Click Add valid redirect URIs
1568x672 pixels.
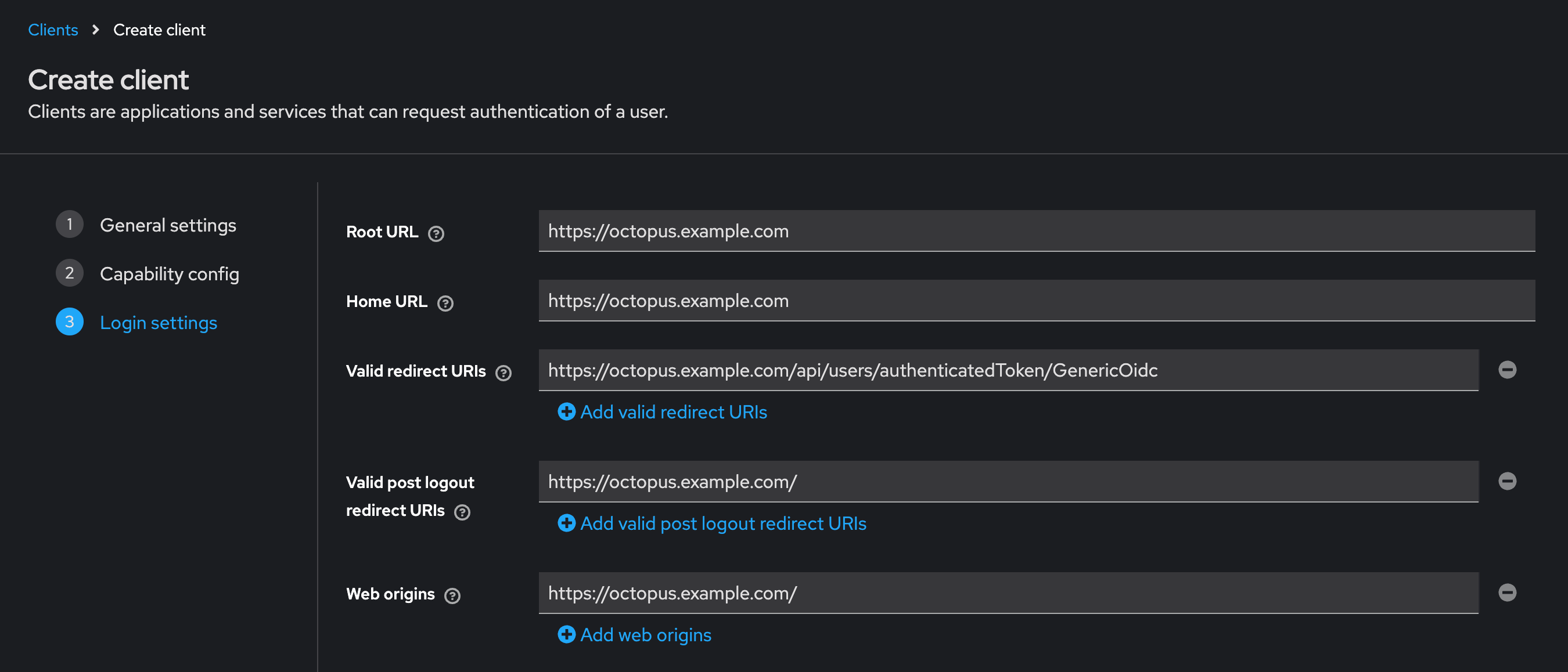pyautogui.click(x=672, y=411)
